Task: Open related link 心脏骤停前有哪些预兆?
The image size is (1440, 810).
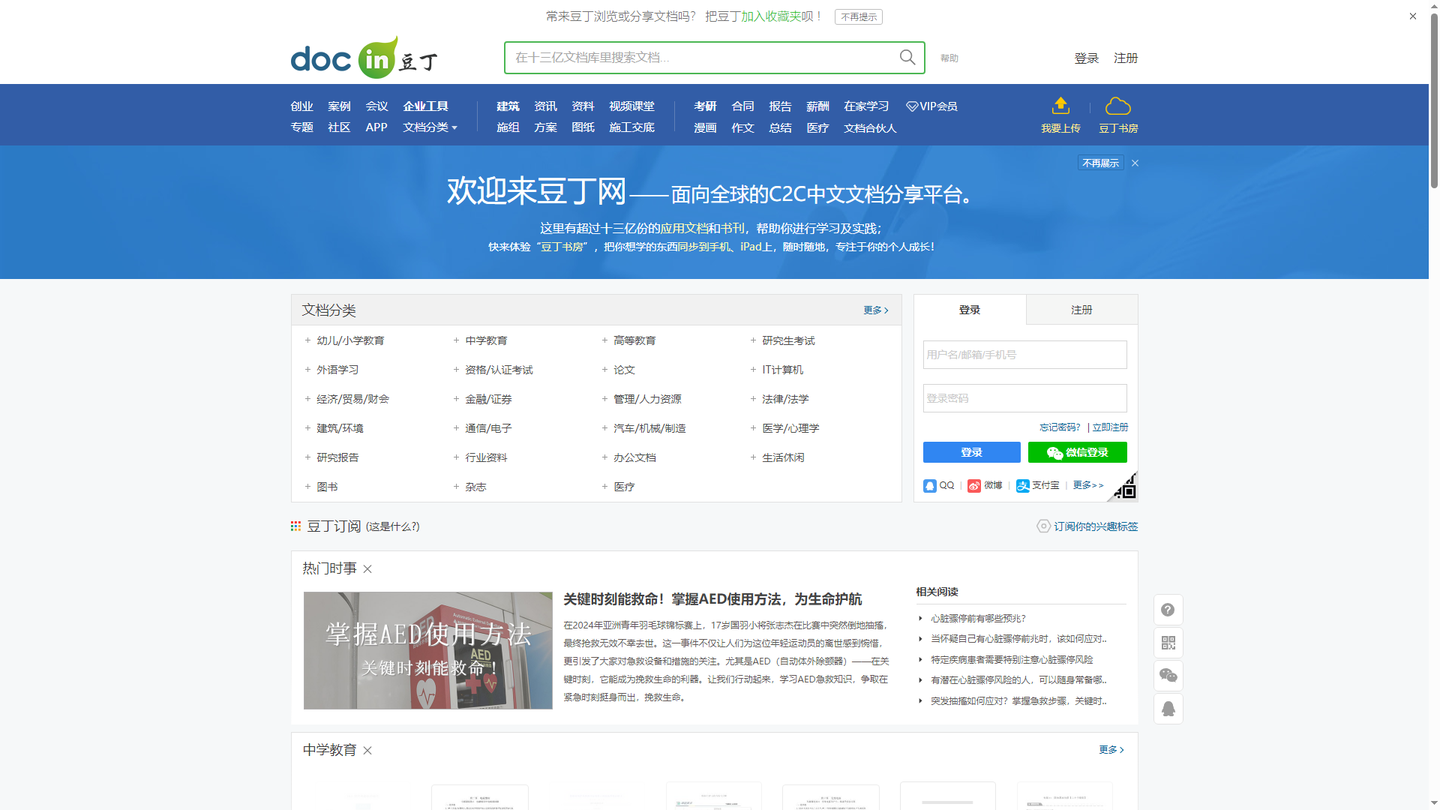Action: (978, 619)
